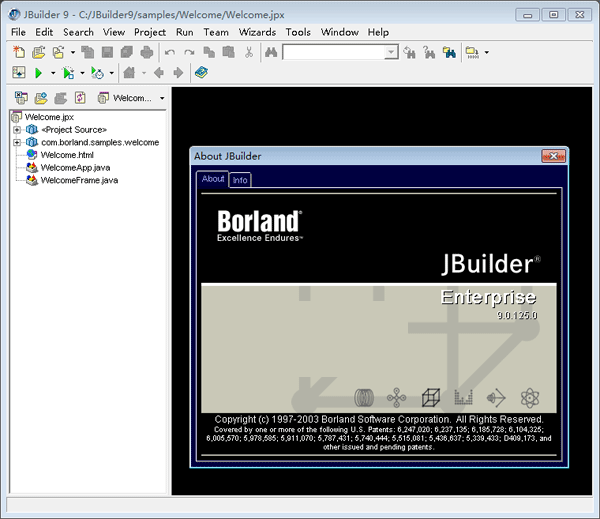Close the About JBuilder dialog

(554, 156)
